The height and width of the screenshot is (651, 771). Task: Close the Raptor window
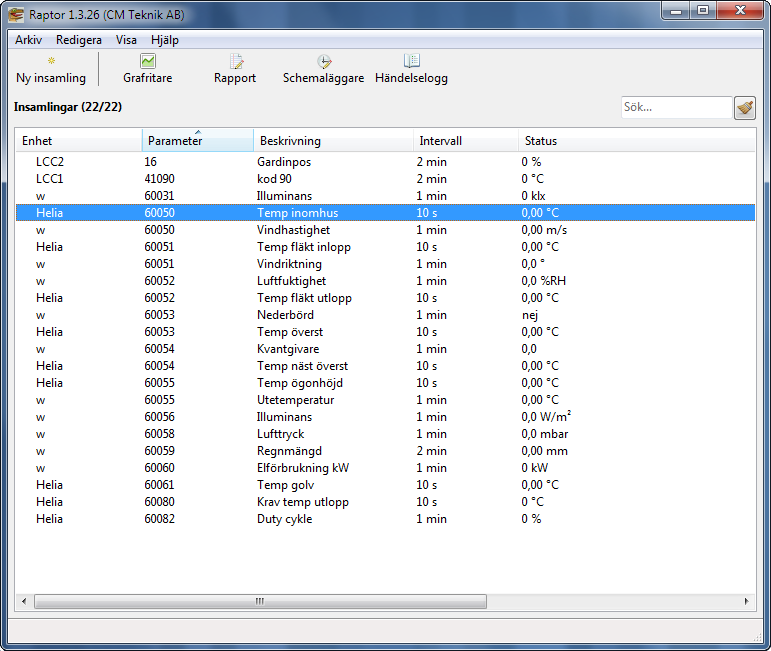click(x=740, y=11)
